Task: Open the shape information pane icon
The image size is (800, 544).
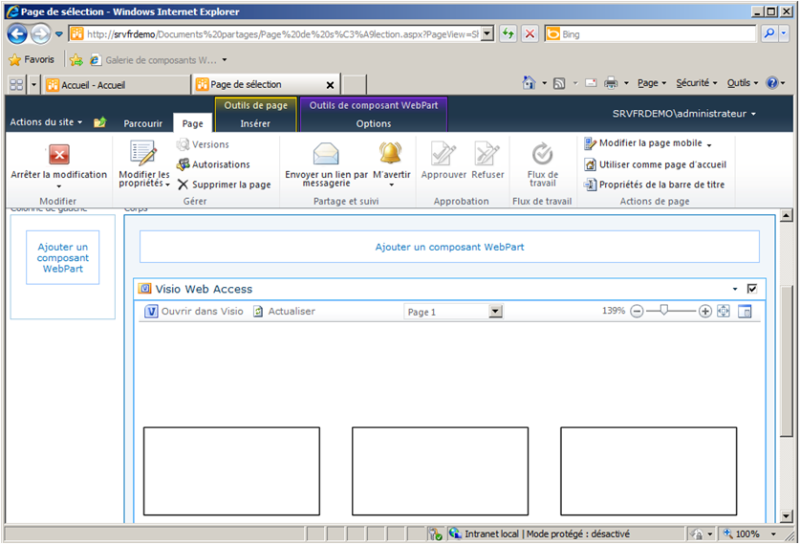Action: [745, 311]
